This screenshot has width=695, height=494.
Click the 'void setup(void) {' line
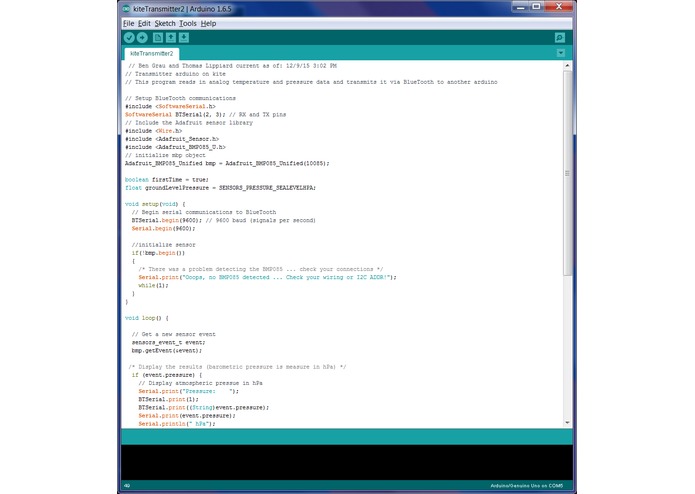click(155, 204)
